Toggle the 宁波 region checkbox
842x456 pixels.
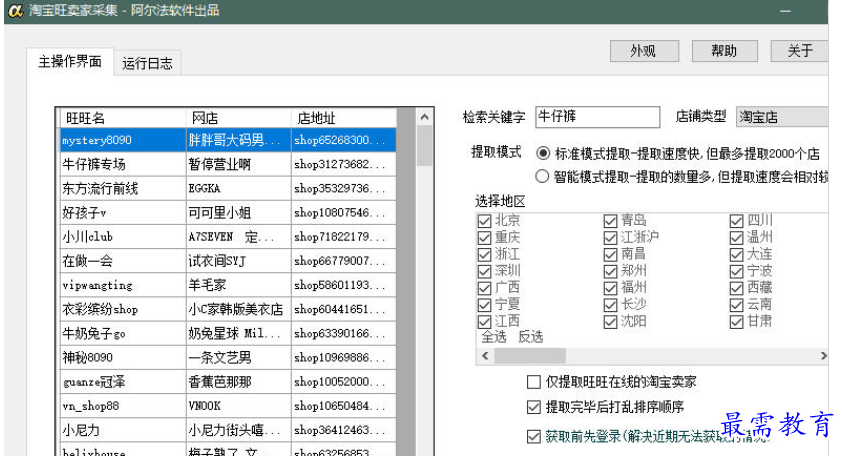tap(736, 271)
